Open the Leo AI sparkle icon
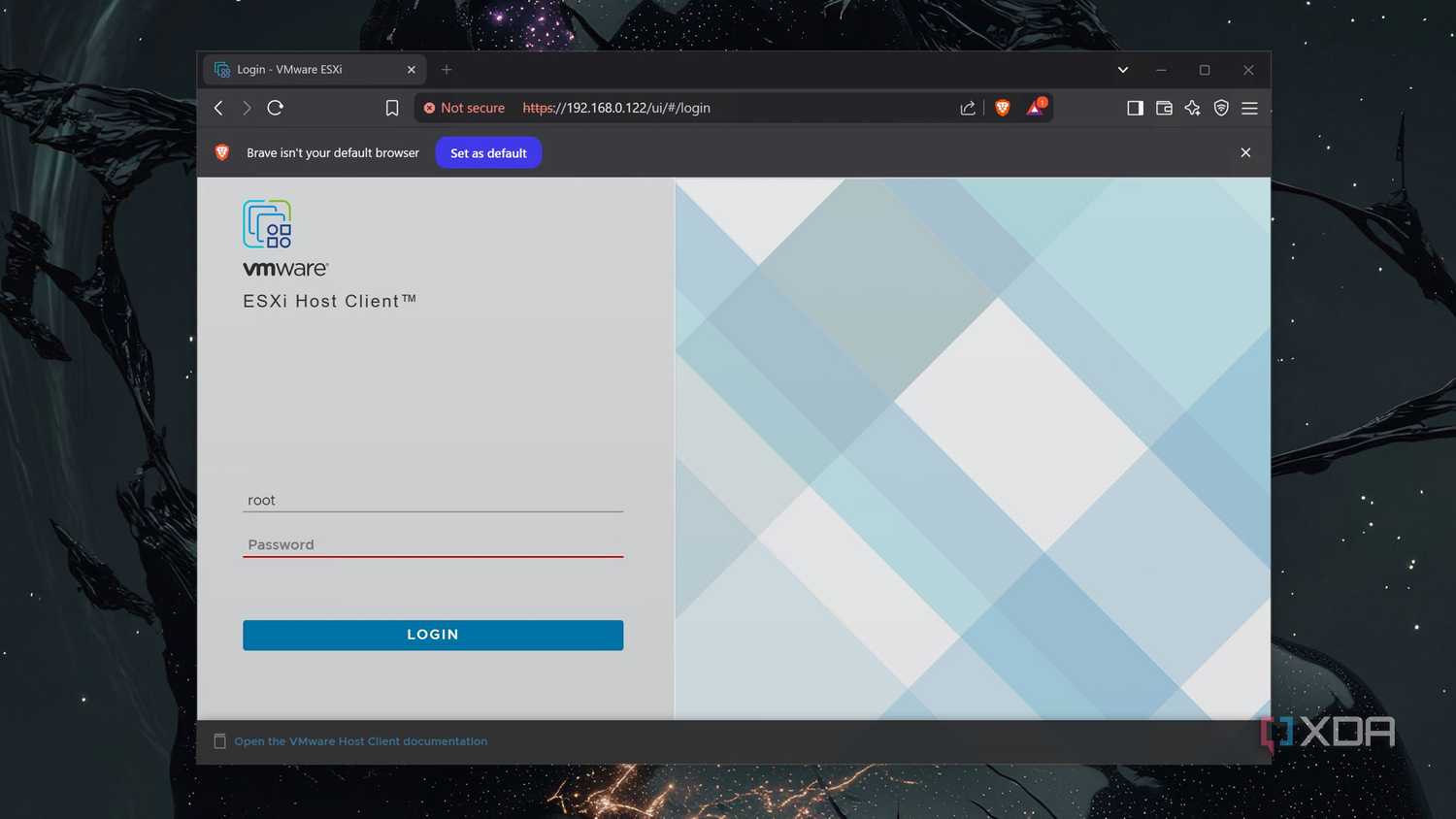The width and height of the screenshot is (1456, 819). [1192, 108]
